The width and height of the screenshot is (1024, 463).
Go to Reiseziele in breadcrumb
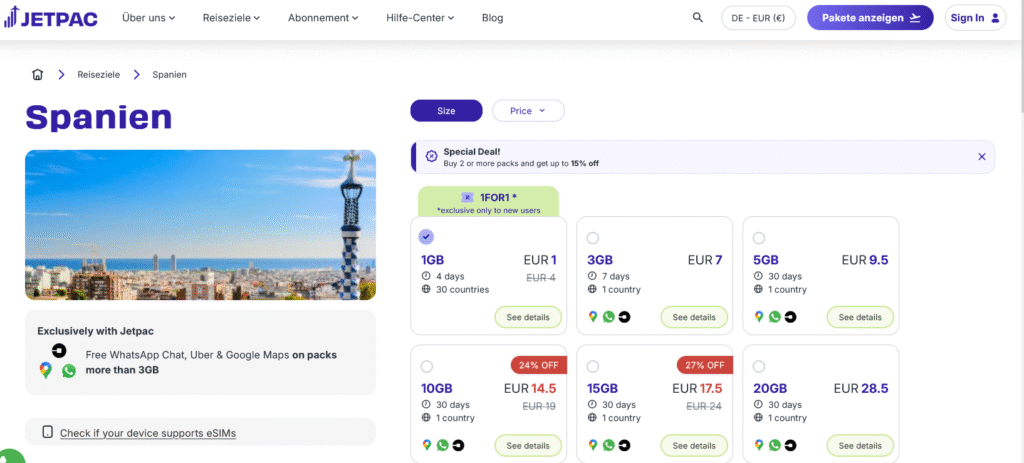[x=99, y=74]
